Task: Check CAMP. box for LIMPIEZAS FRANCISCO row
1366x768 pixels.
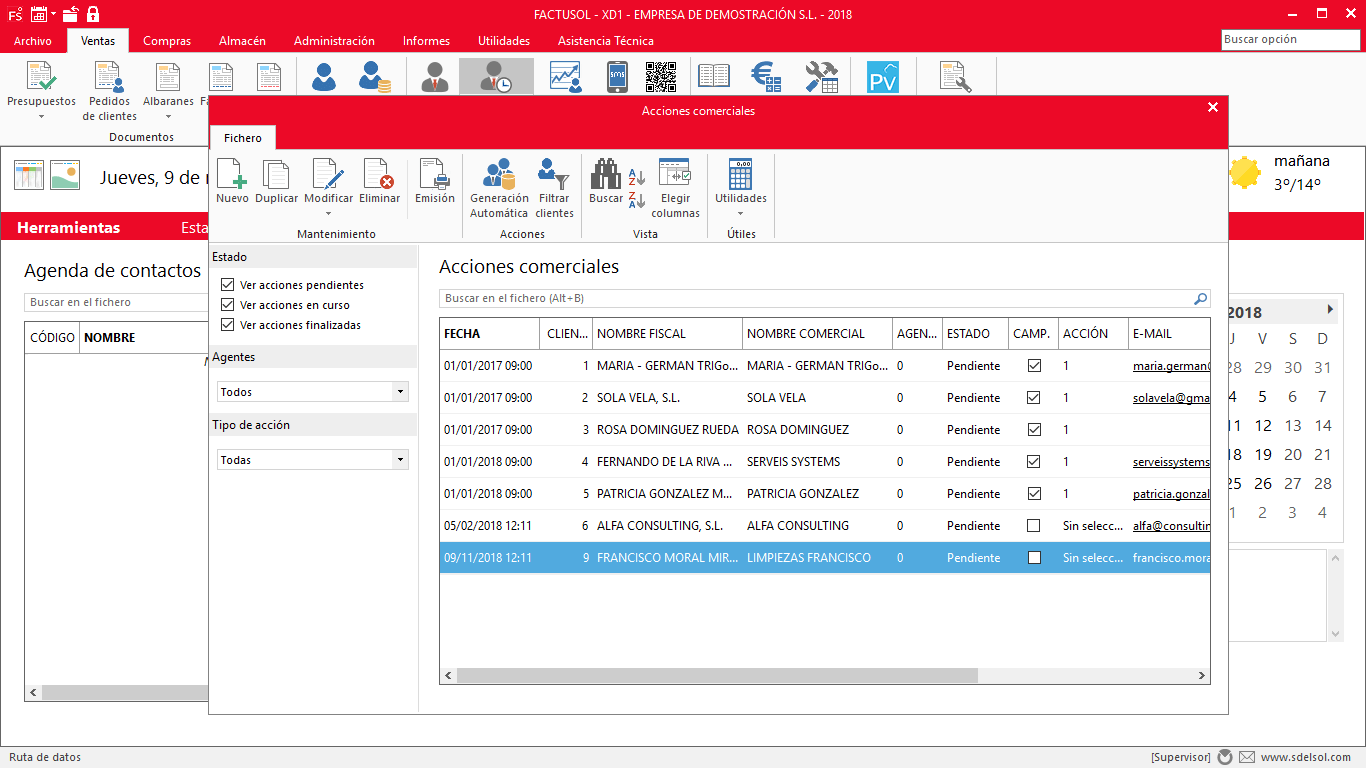Action: point(1034,558)
